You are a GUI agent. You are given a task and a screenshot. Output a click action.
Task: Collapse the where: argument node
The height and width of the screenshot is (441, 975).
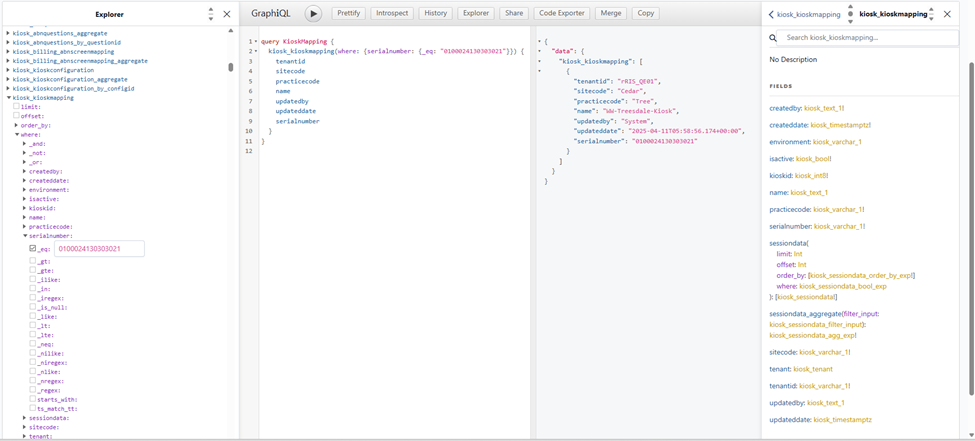[17, 134]
